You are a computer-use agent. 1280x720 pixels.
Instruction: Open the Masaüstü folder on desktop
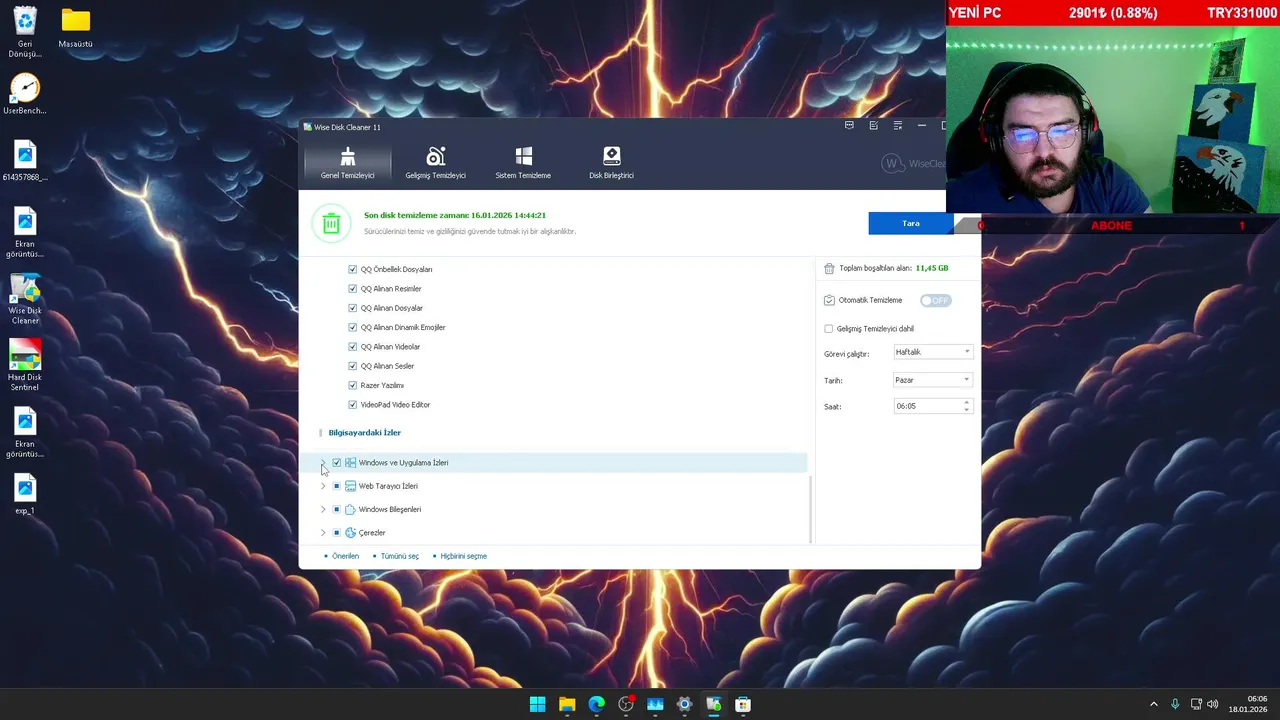(75, 28)
